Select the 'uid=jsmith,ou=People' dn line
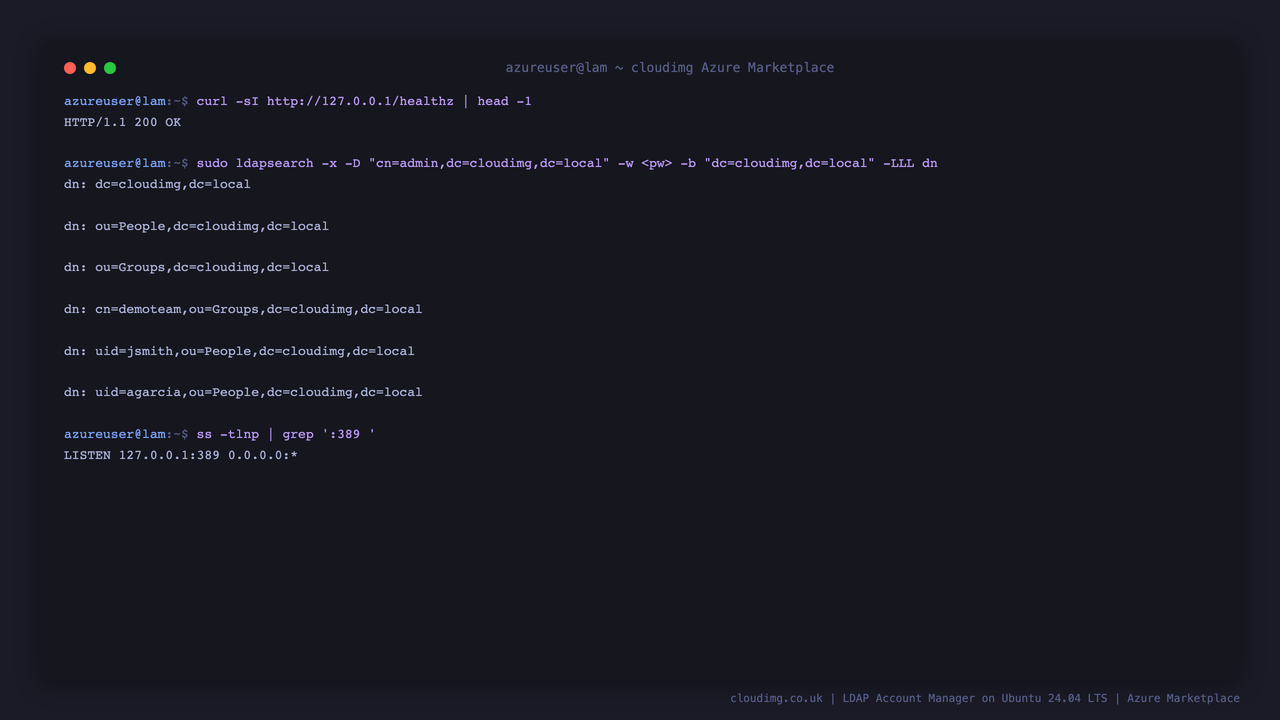This screenshot has width=1280, height=720. pos(239,351)
